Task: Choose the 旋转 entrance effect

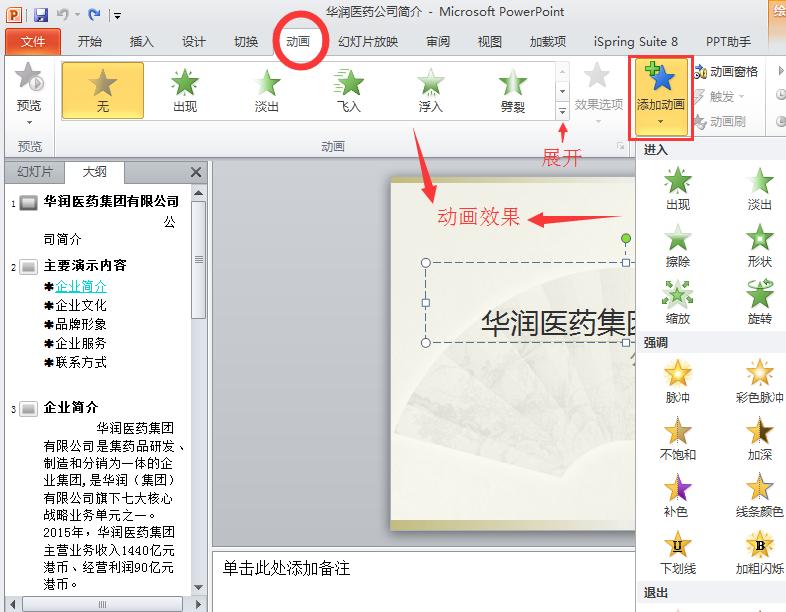Action: (x=759, y=302)
